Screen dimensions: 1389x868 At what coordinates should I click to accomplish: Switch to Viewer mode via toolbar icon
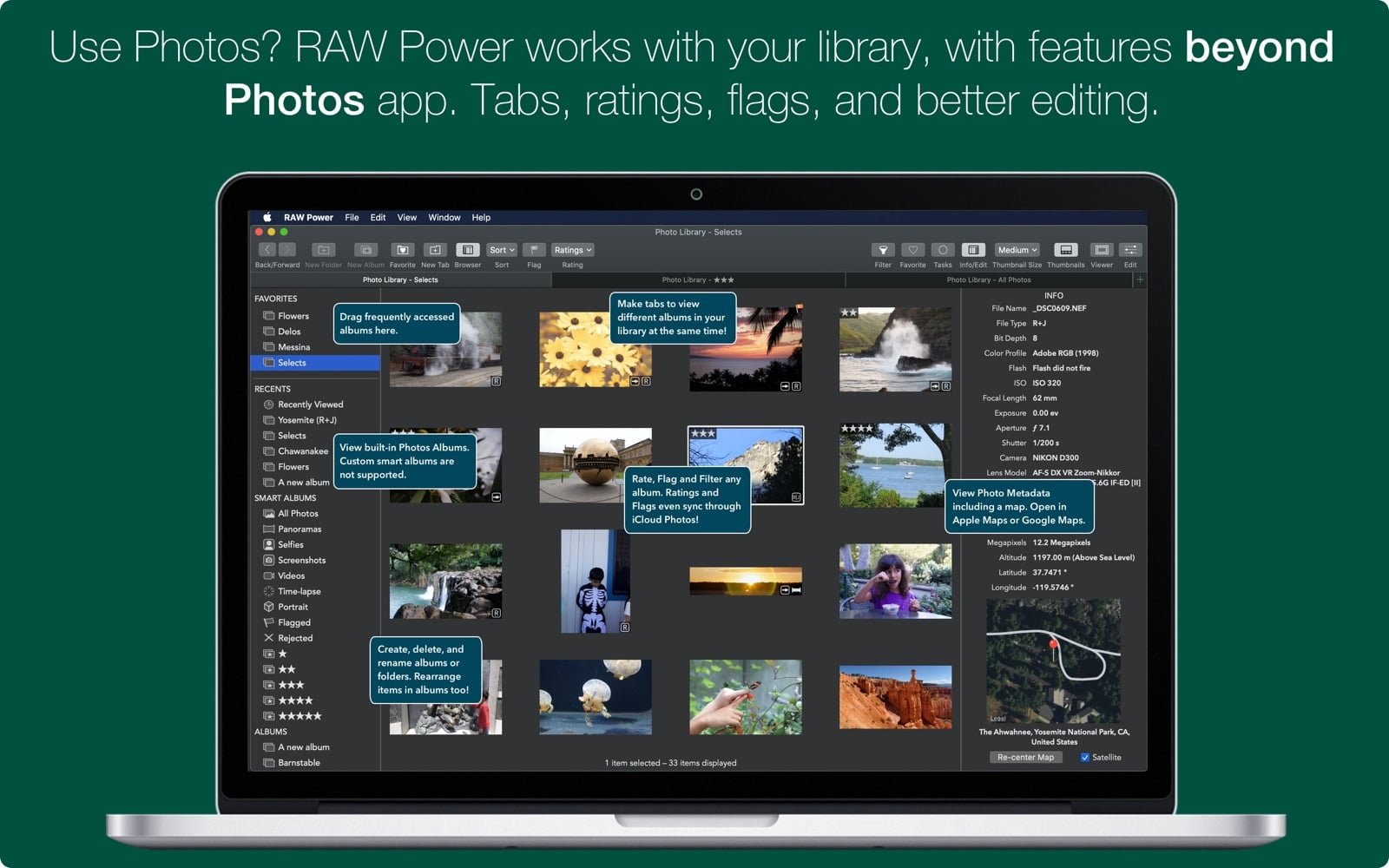coord(1102,251)
